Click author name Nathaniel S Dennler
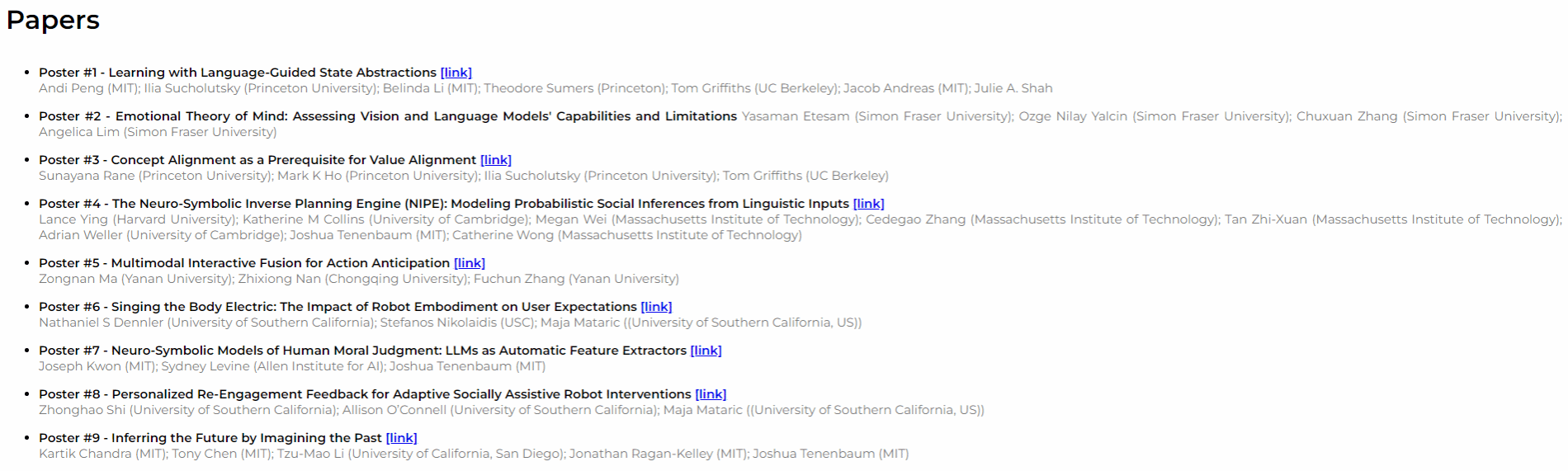This screenshot has height=471, width=1568. coord(101,323)
